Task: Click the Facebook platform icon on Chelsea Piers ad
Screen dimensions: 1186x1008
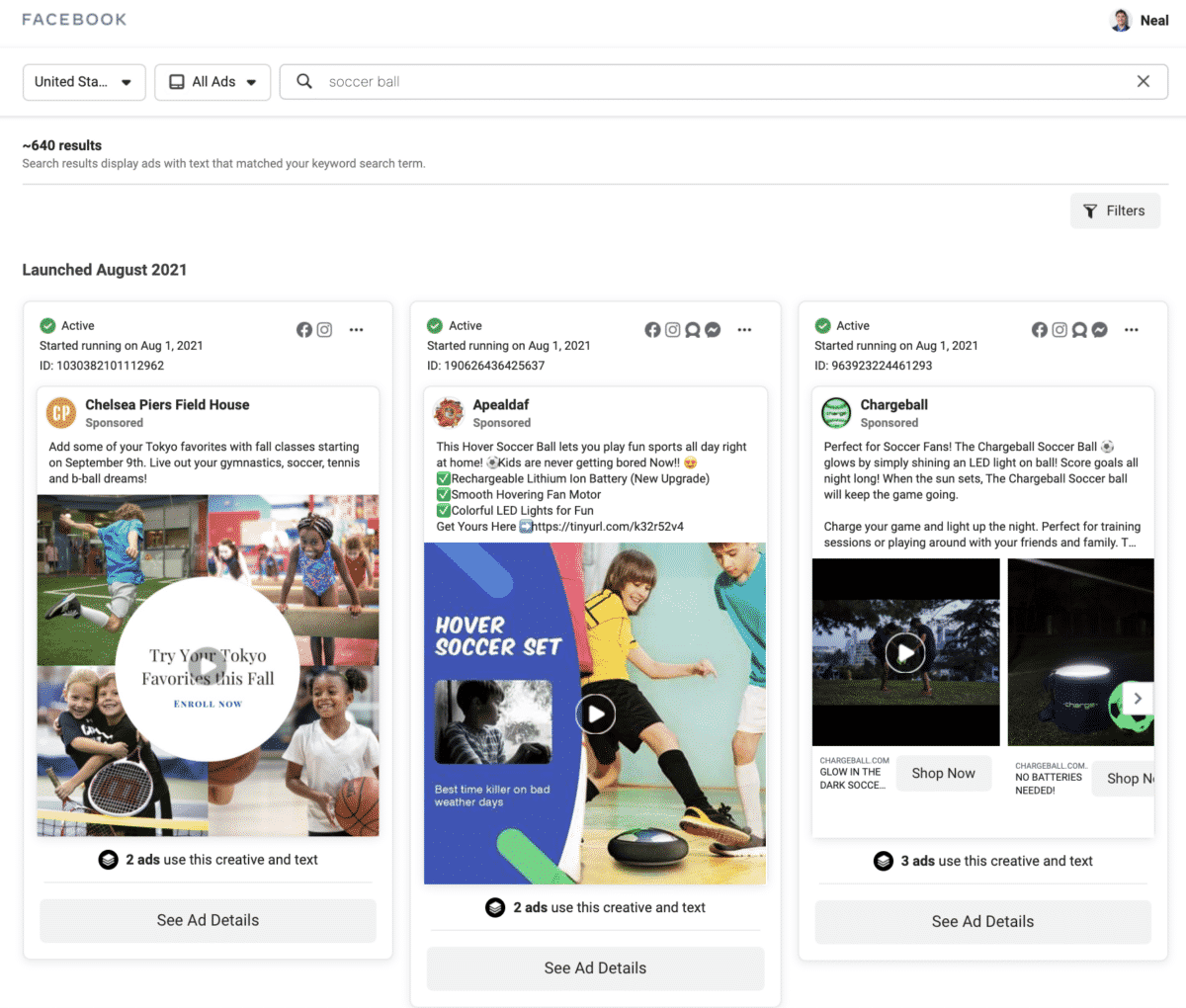Action: [x=304, y=330]
